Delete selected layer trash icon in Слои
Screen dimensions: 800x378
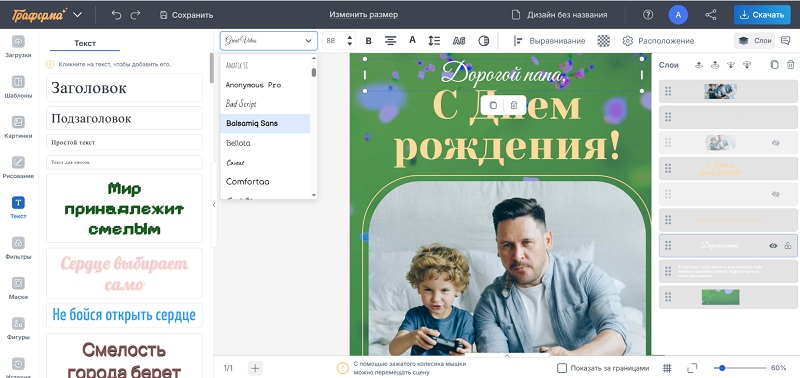click(790, 65)
